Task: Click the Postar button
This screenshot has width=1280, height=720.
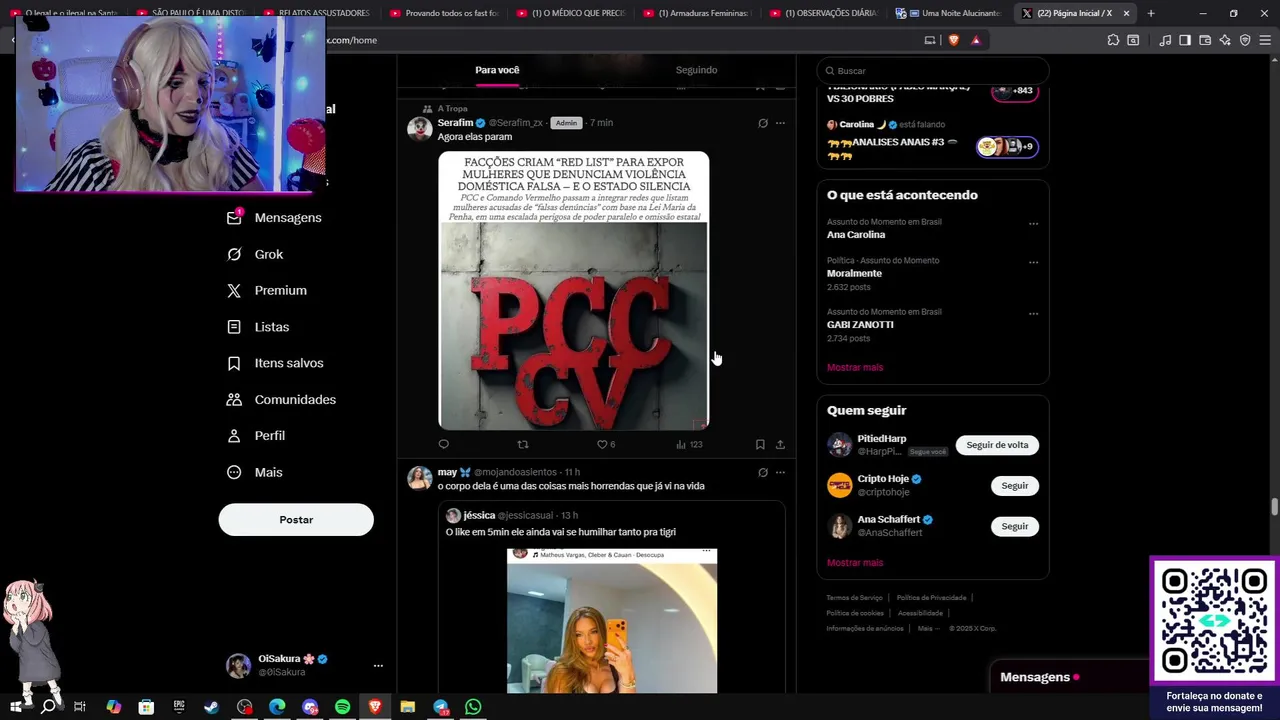Action: click(296, 520)
